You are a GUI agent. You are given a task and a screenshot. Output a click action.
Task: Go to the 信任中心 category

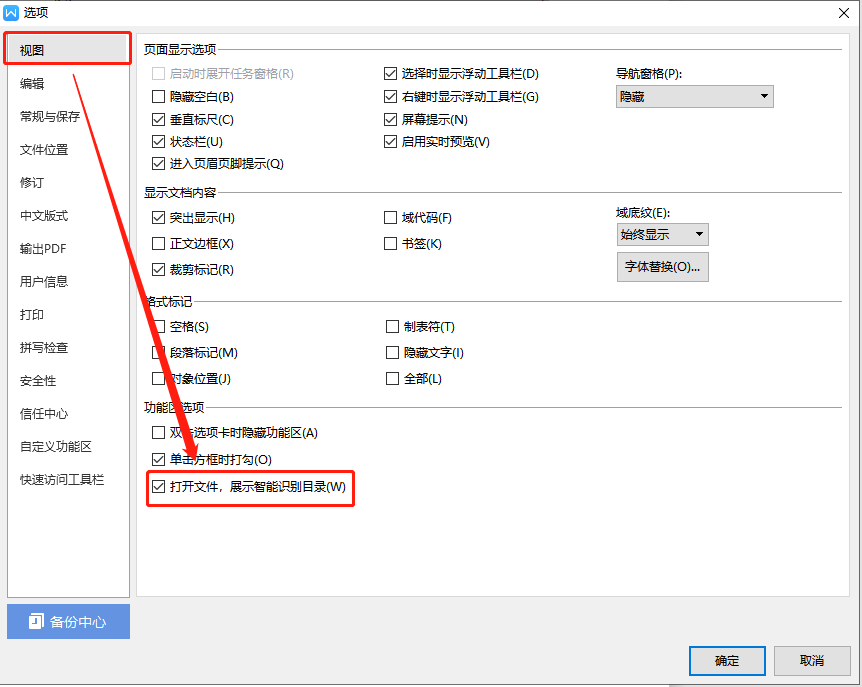point(44,413)
